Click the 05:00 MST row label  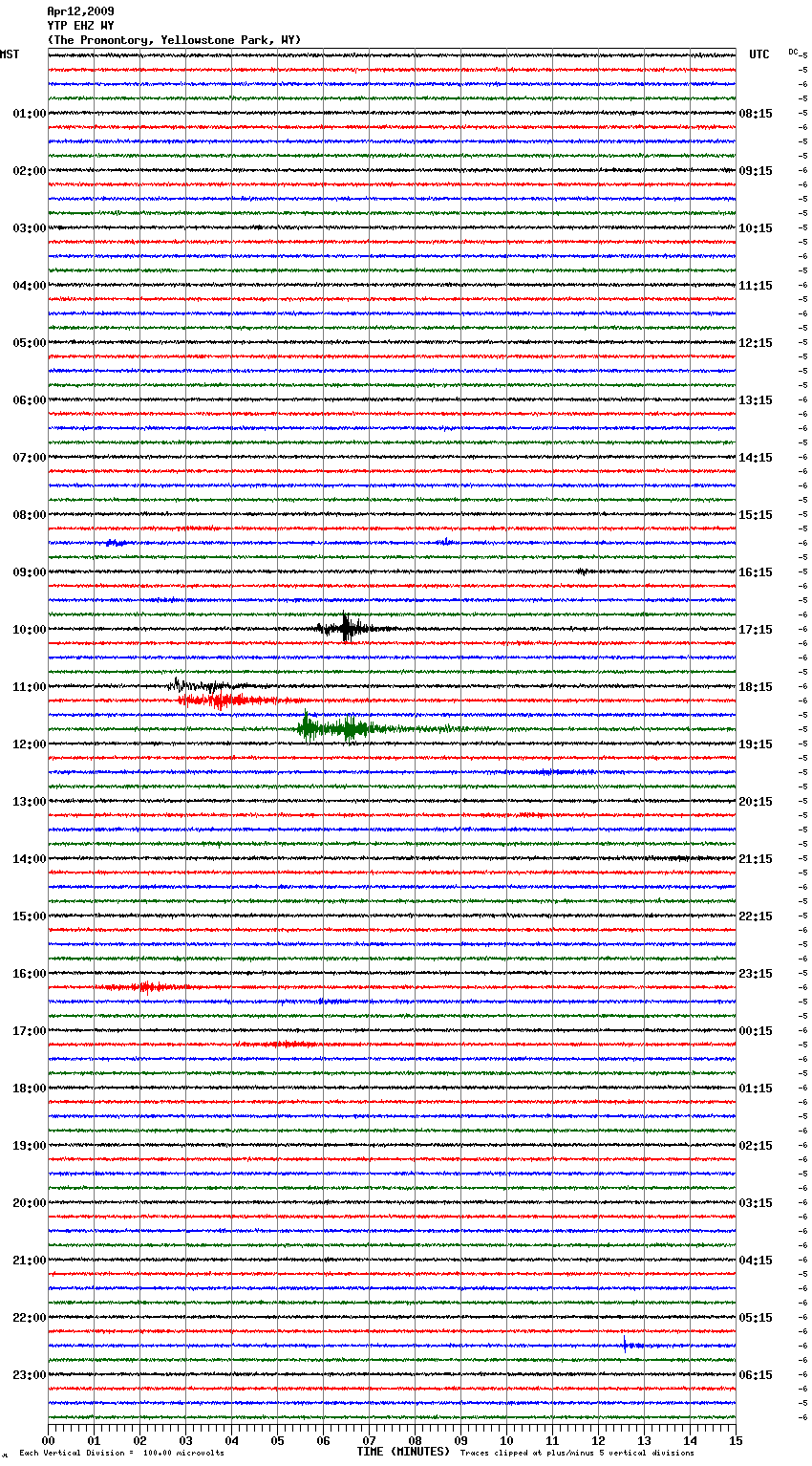pyautogui.click(x=29, y=343)
